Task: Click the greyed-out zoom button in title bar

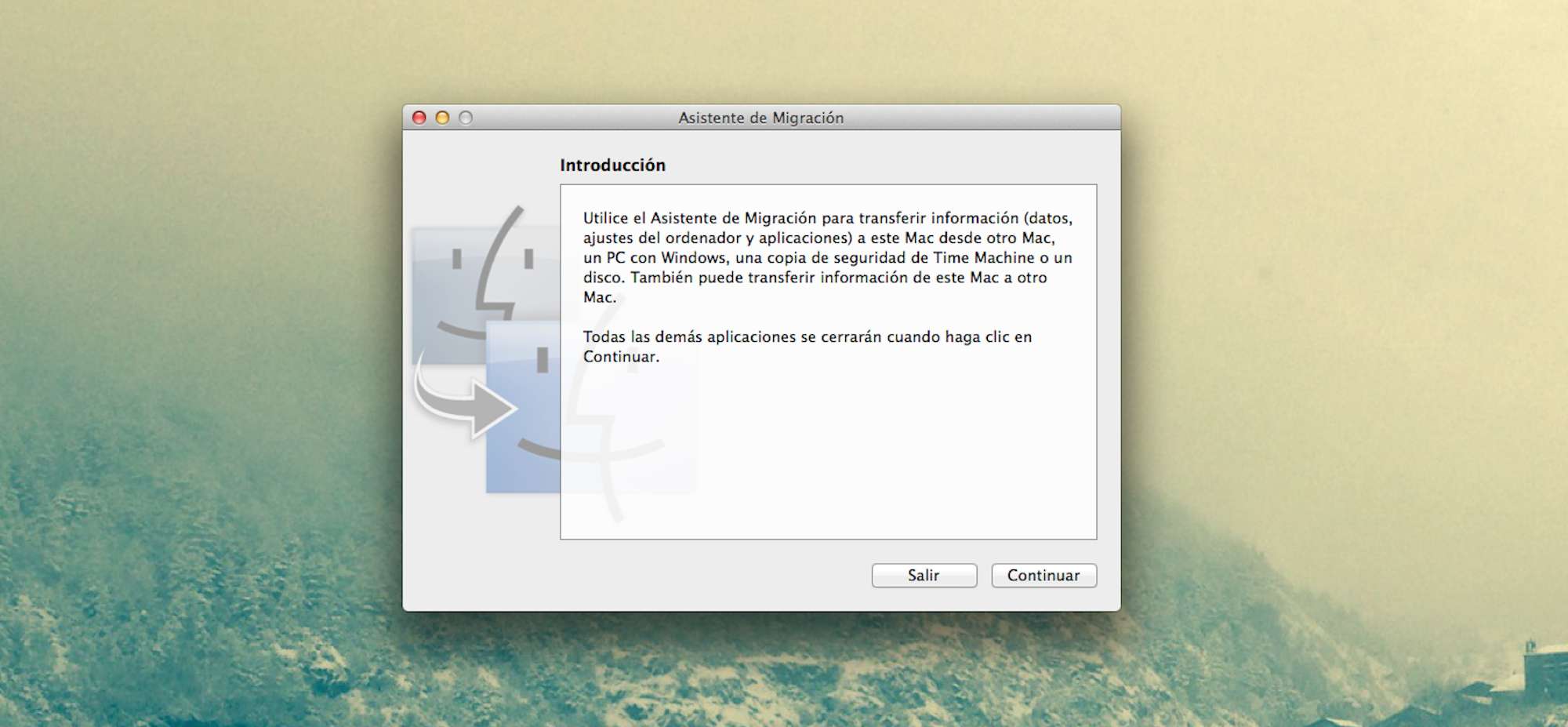Action: (466, 118)
